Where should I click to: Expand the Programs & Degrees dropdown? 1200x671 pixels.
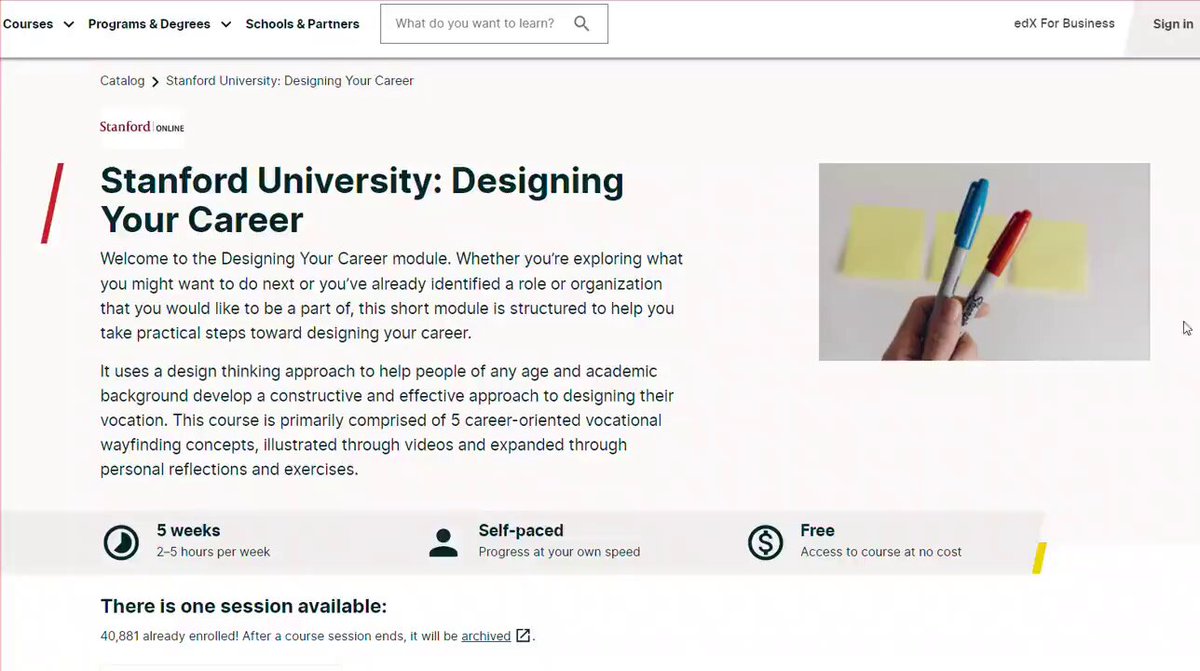(160, 24)
